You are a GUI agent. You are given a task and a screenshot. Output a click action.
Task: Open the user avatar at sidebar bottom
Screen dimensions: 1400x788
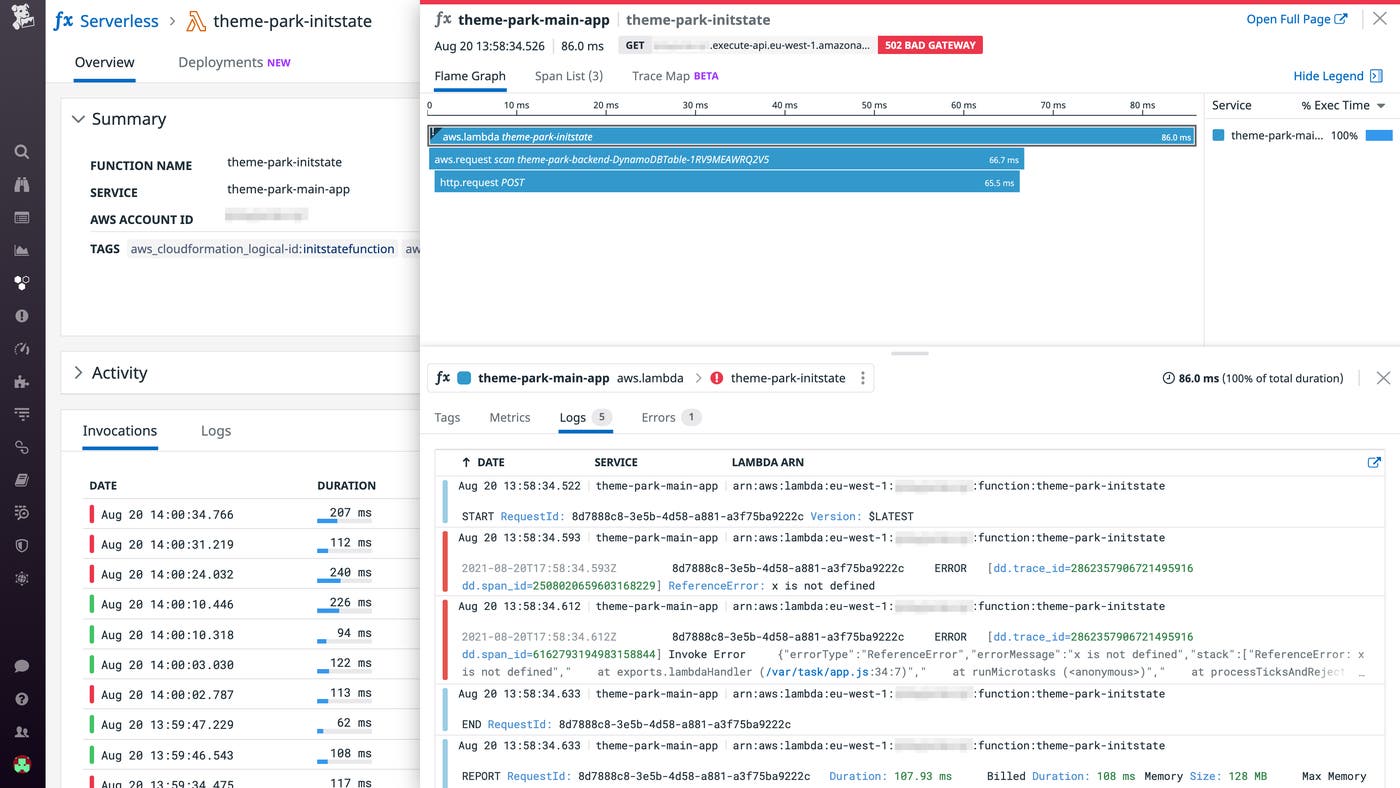pos(22,765)
